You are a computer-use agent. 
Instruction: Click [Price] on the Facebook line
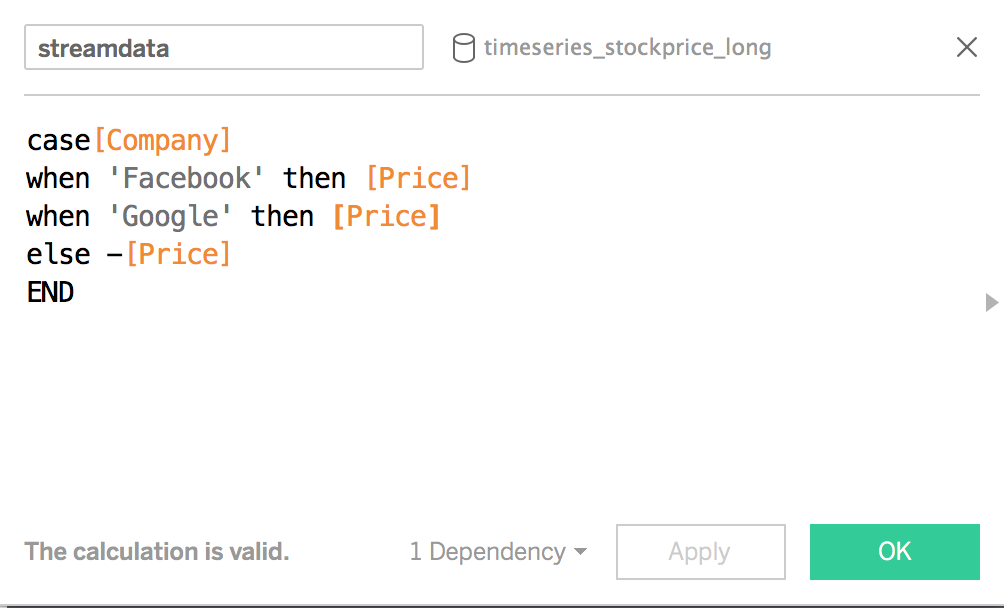[418, 178]
